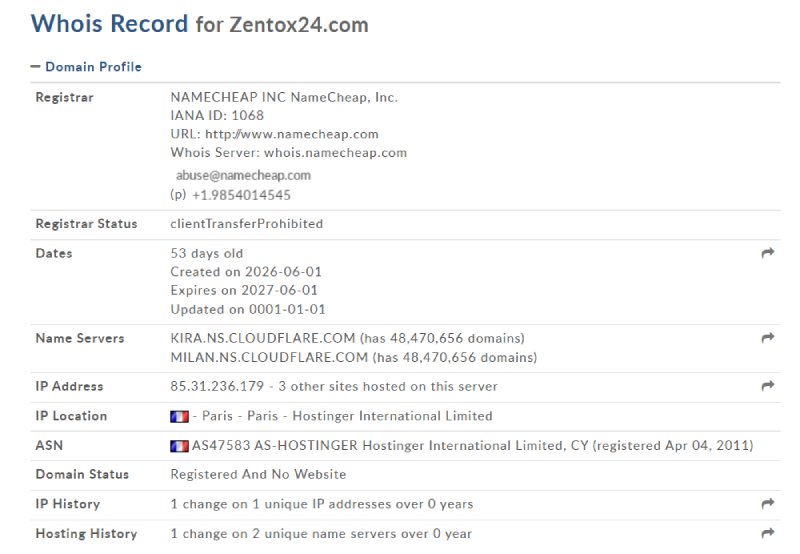Open the share arrow in Dates row
The height and width of the screenshot is (554, 800).
click(x=768, y=253)
